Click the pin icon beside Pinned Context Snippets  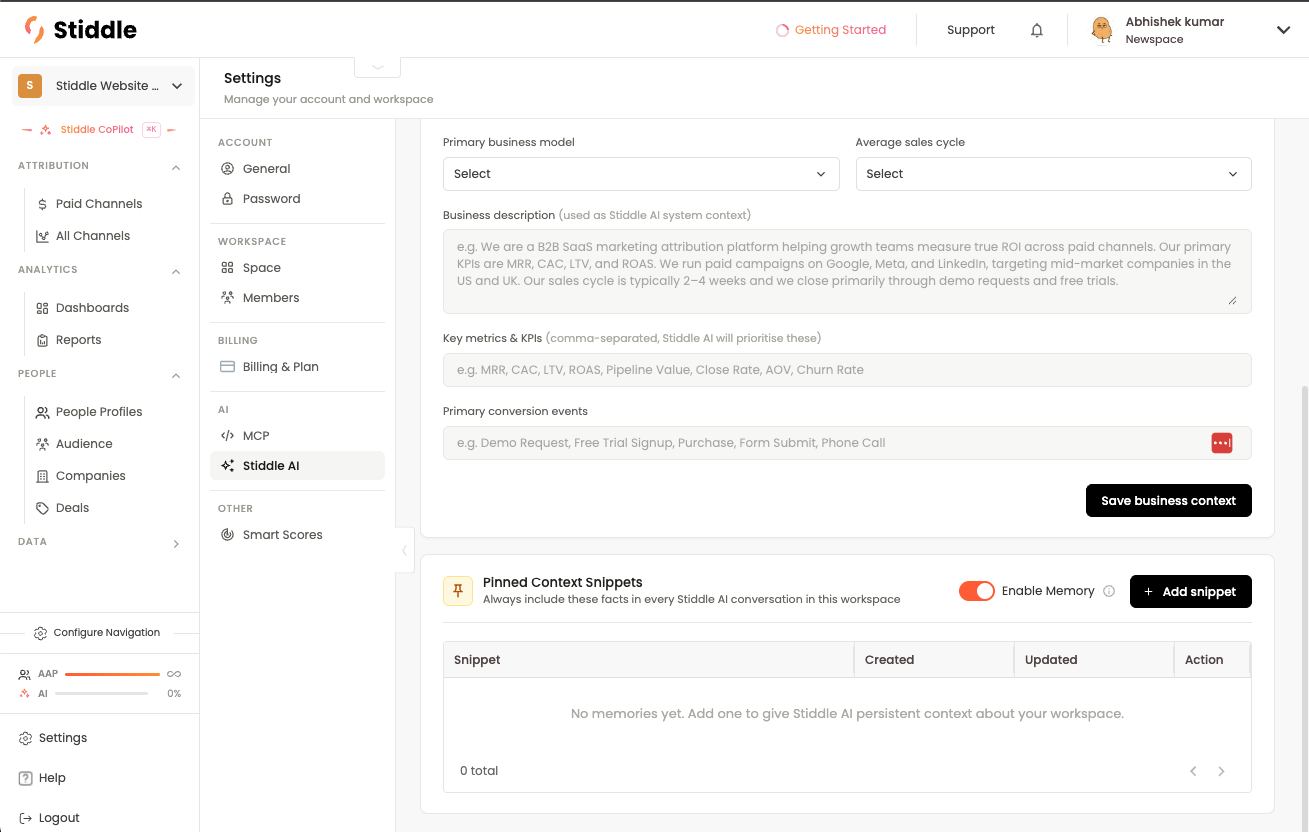458,591
